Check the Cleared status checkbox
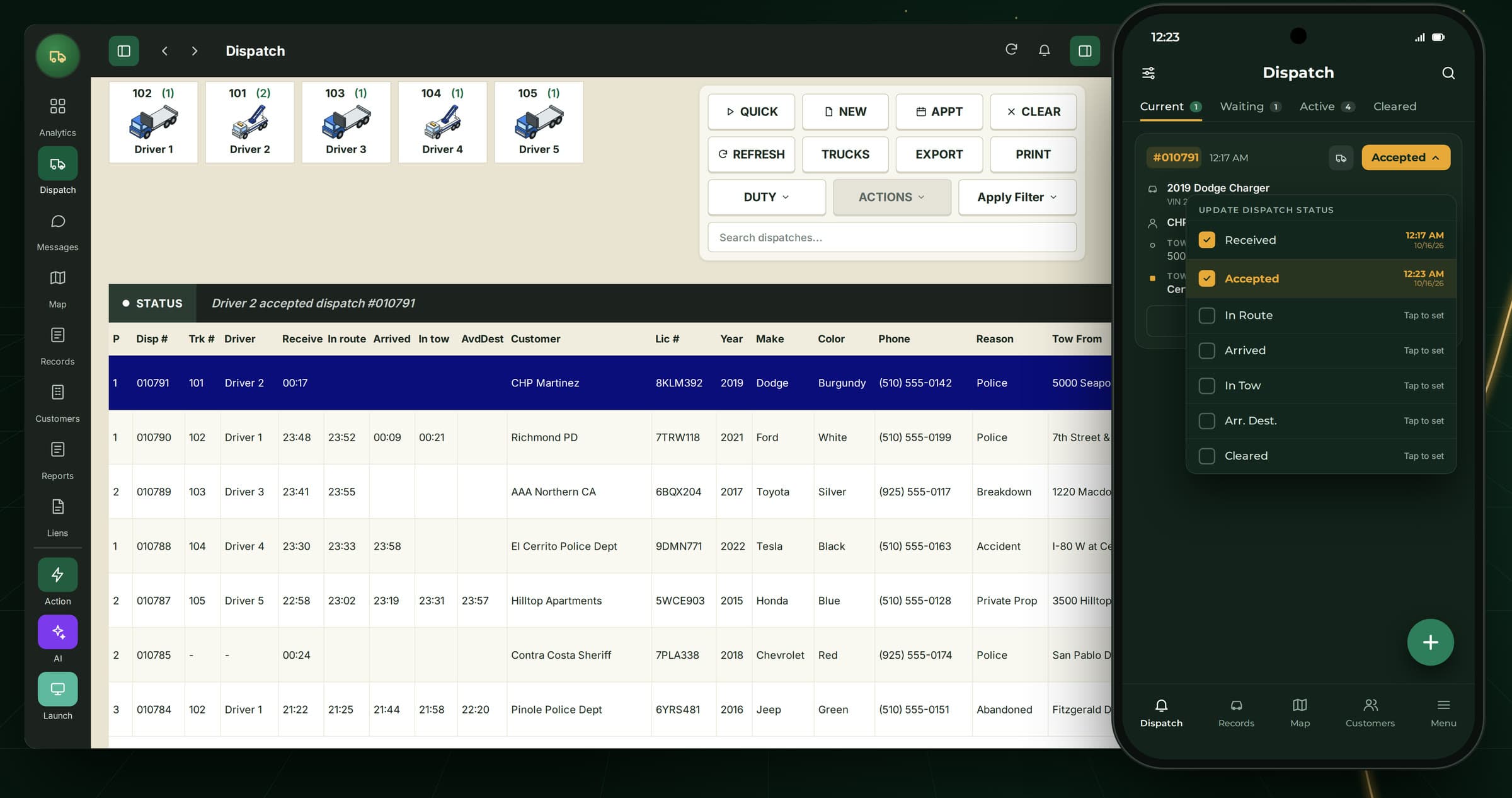 coord(1207,456)
